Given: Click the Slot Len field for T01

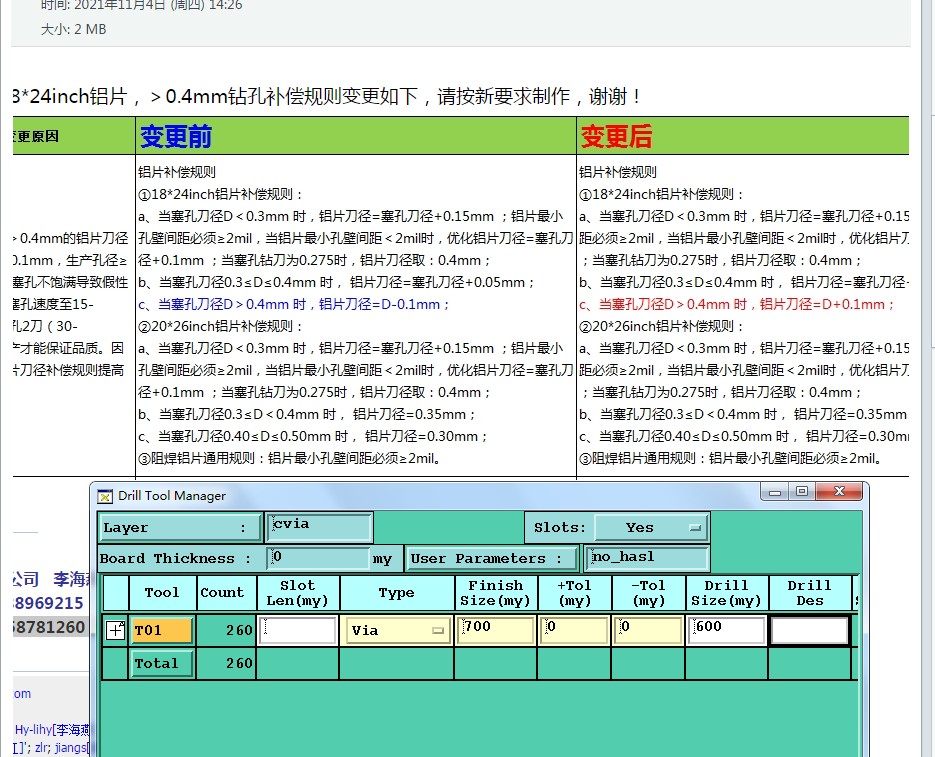Looking at the screenshot, I should coord(298,631).
